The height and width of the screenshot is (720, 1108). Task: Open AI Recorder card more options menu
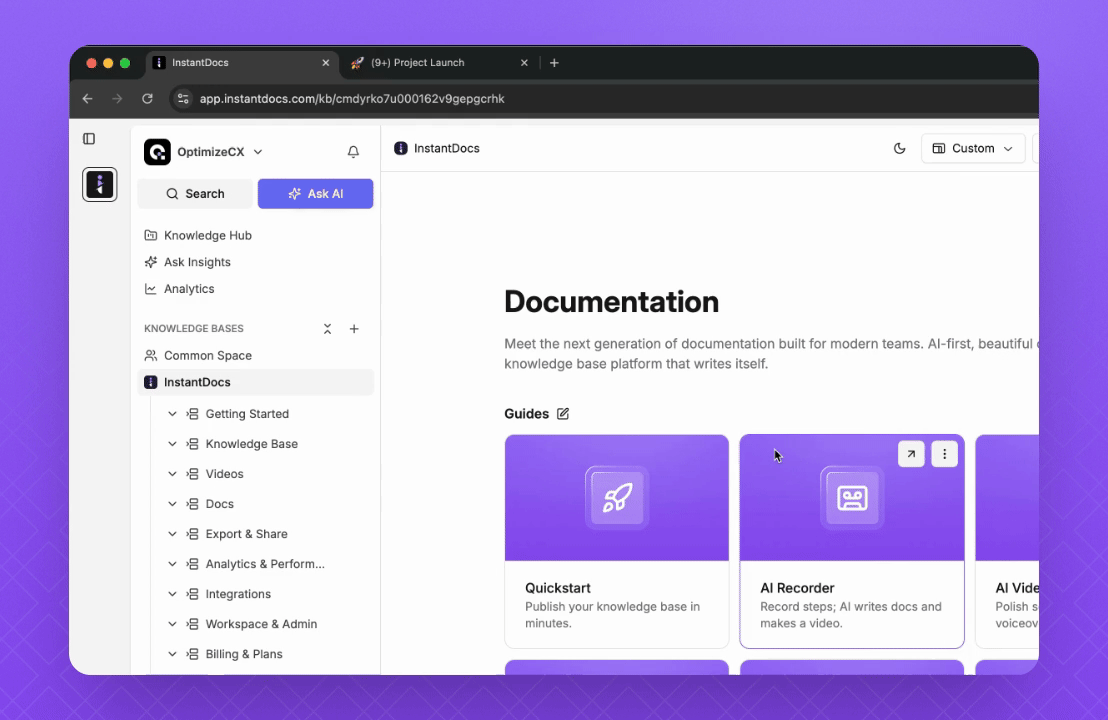click(x=945, y=454)
